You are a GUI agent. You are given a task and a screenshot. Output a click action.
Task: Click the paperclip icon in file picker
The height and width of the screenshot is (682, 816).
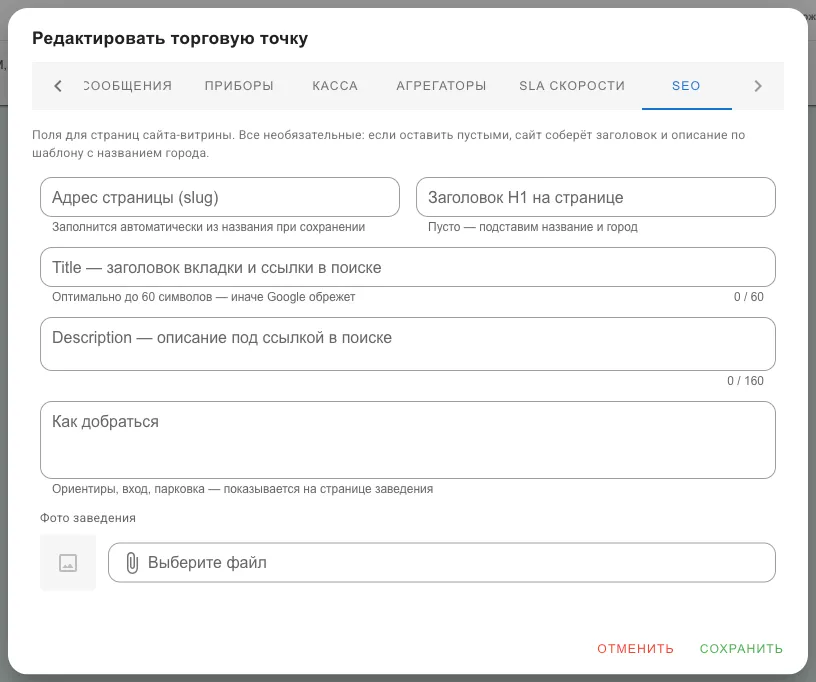[132, 563]
